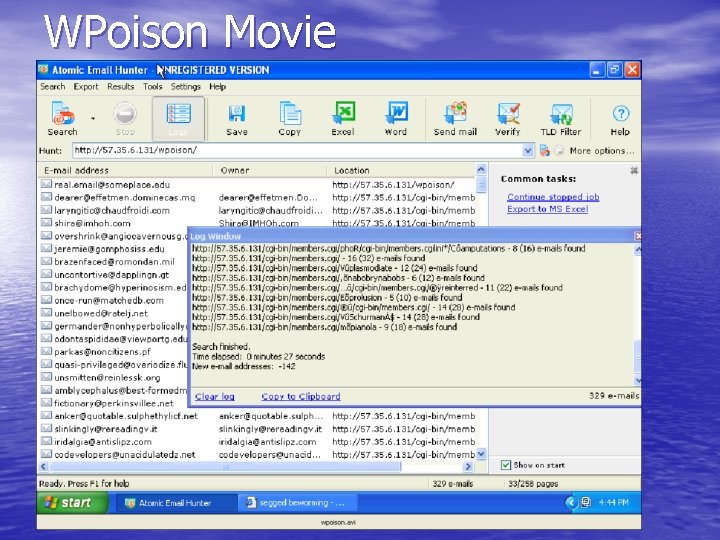Export results with the Word icon
This screenshot has width=720, height=540.
click(x=396, y=118)
